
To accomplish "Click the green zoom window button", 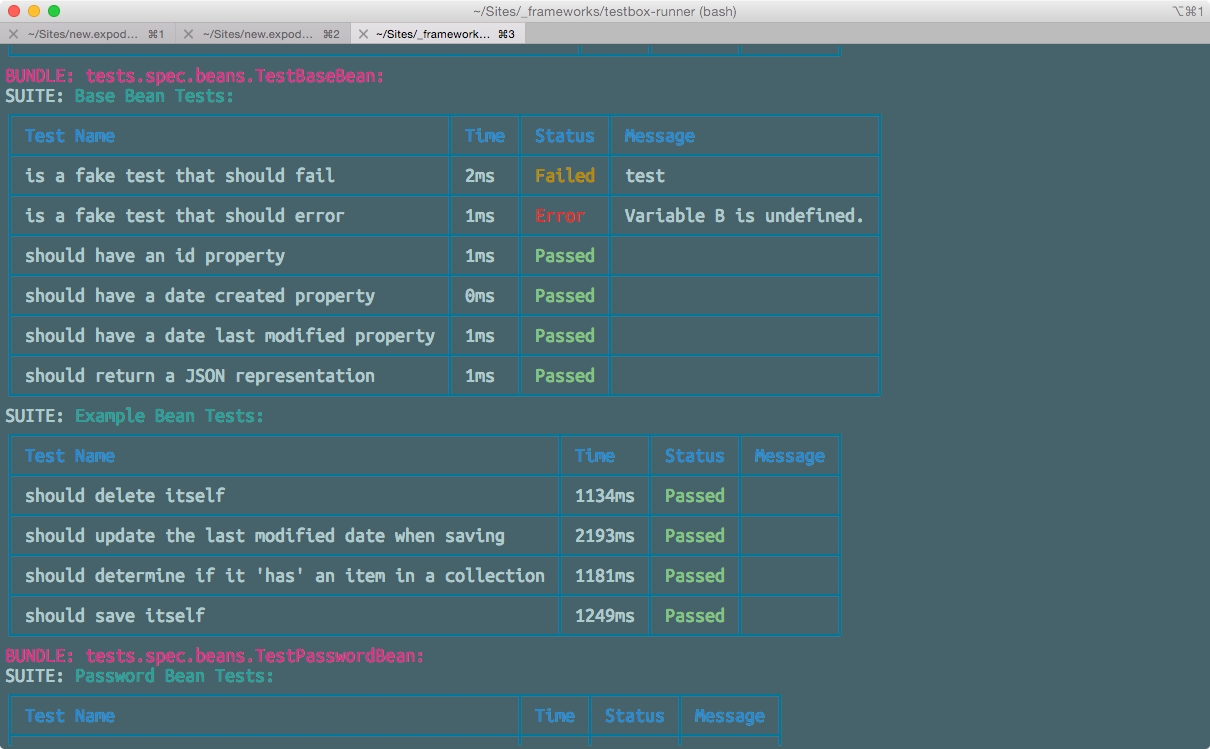I will (54, 11).
